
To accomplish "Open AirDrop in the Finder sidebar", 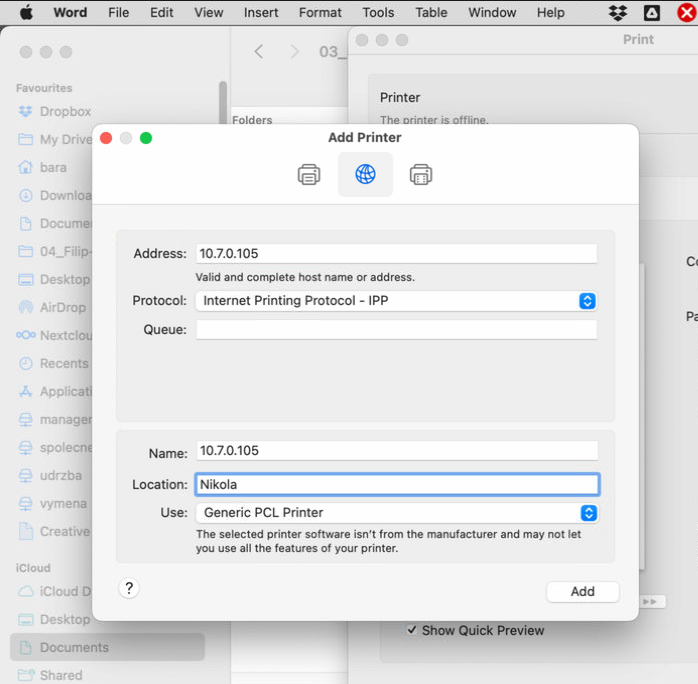I will (62, 308).
